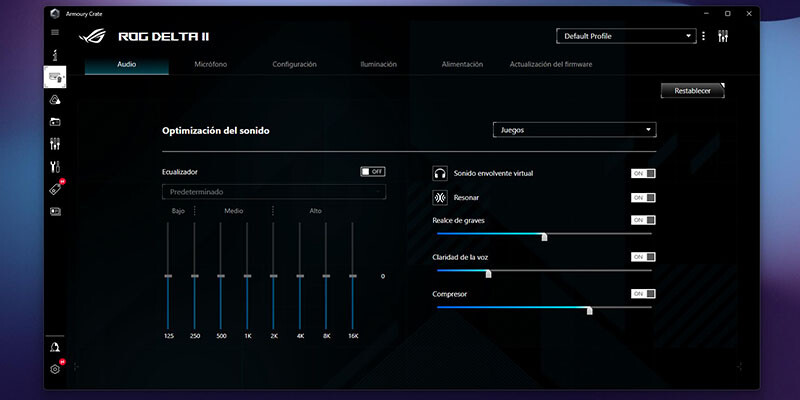
Task: Click the Armoury Crate logo in title bar
Action: [x=55, y=14]
